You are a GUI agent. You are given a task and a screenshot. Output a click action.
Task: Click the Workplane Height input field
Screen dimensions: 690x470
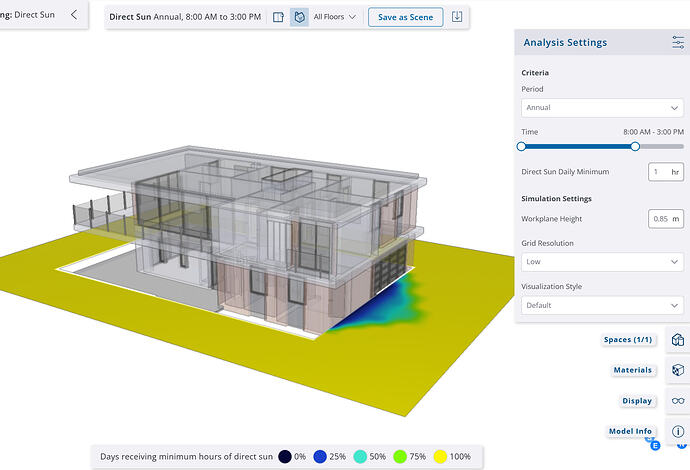pyautogui.click(x=666, y=219)
